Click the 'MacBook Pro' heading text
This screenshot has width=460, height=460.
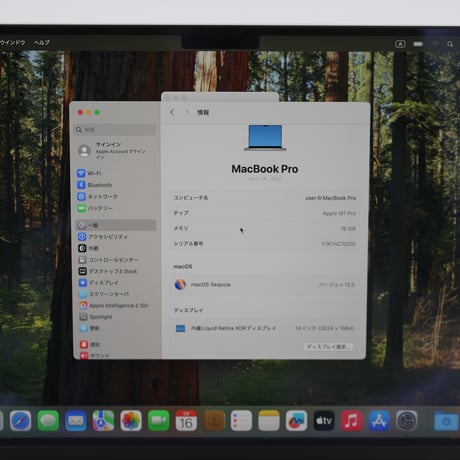pos(265,169)
